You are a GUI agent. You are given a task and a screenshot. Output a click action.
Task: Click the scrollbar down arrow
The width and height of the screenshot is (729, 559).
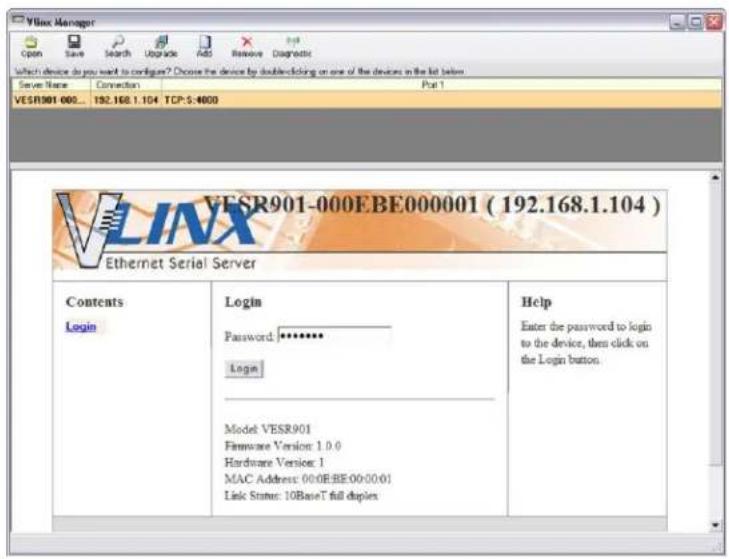715,525
